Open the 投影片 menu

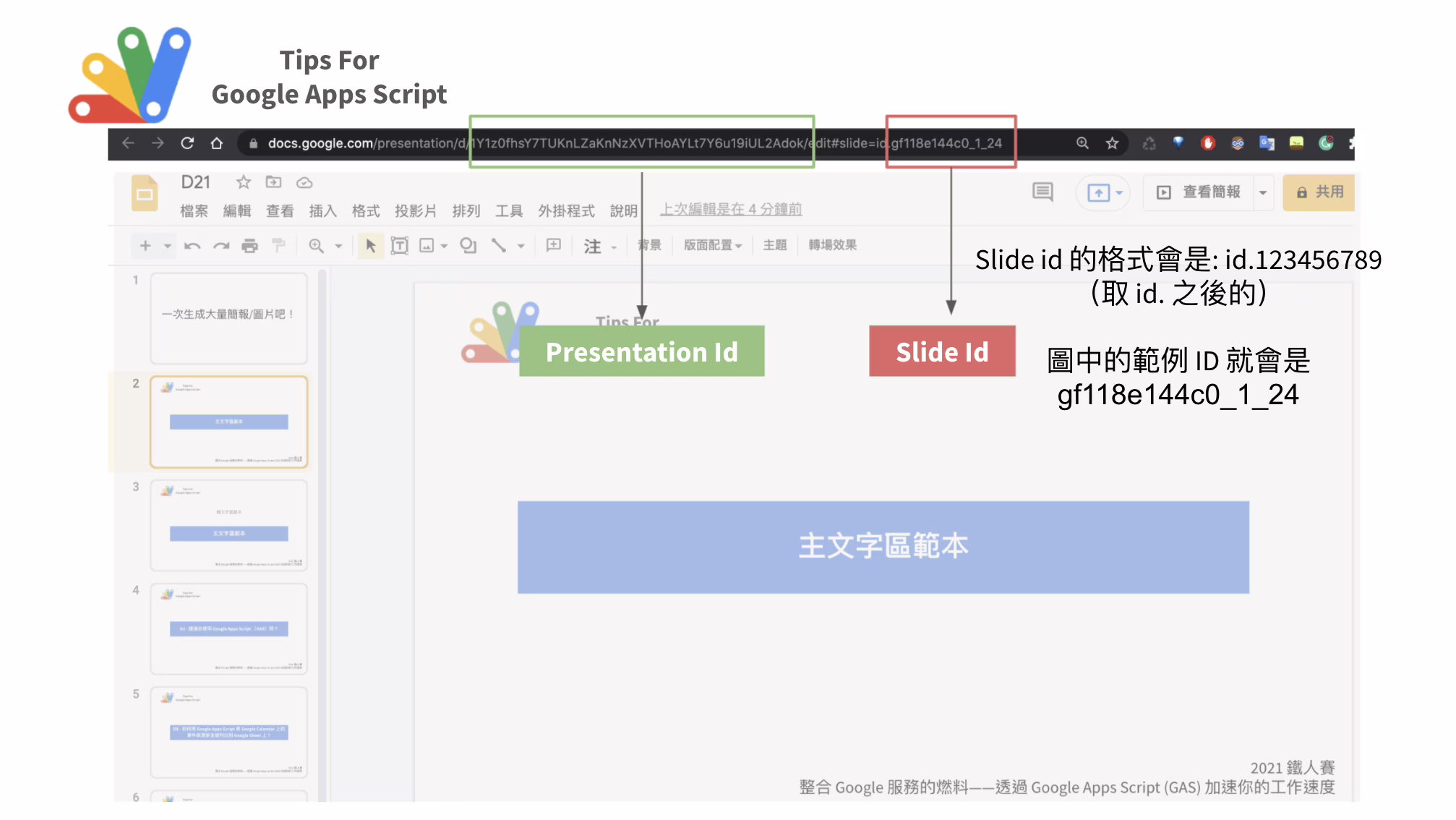tap(416, 210)
